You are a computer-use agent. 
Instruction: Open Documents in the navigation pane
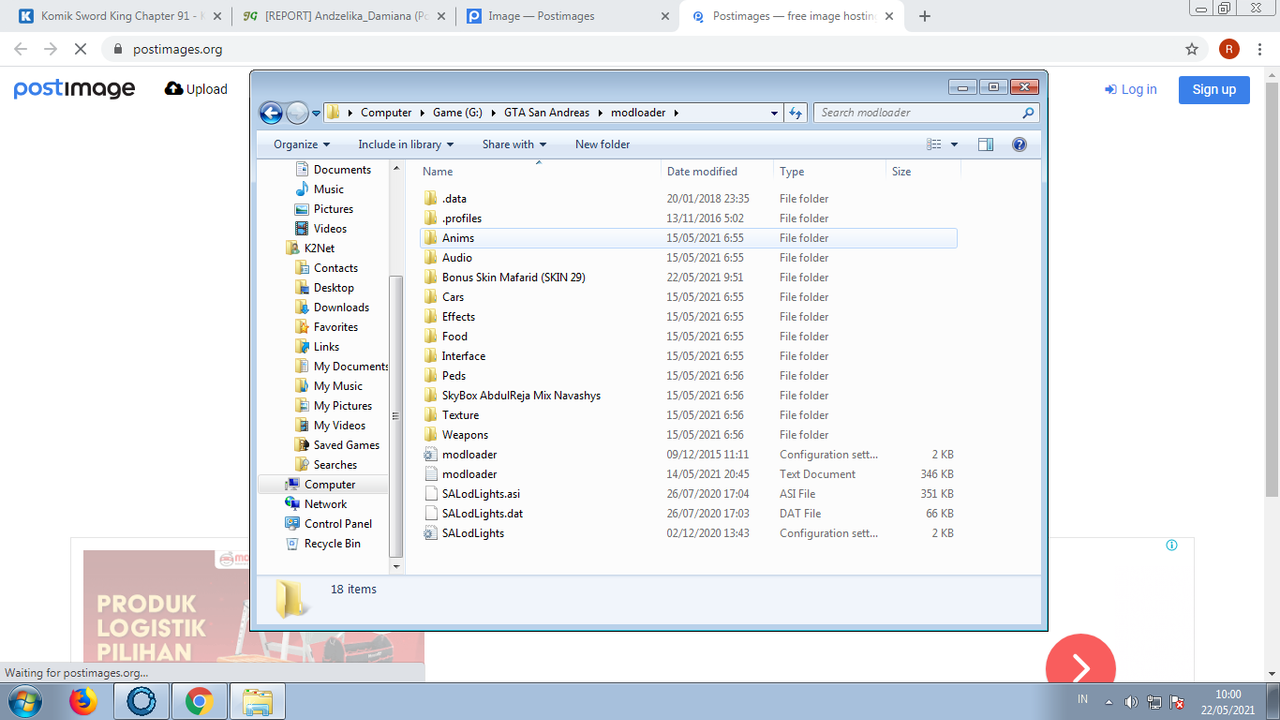pyautogui.click(x=342, y=170)
